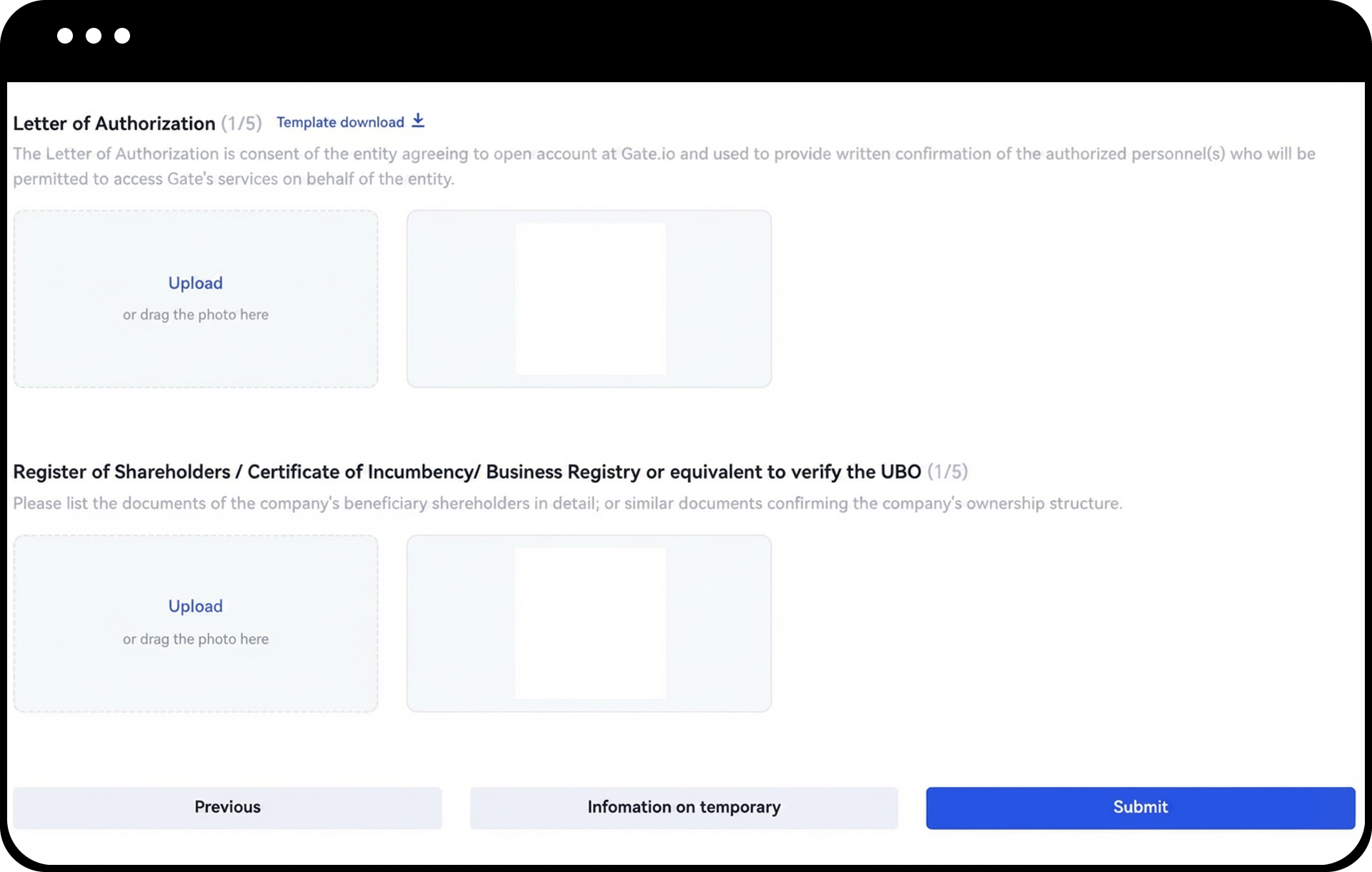Image resolution: width=1372 pixels, height=872 pixels.
Task: Click the download arrow icon beside Template download
Action: [418, 121]
